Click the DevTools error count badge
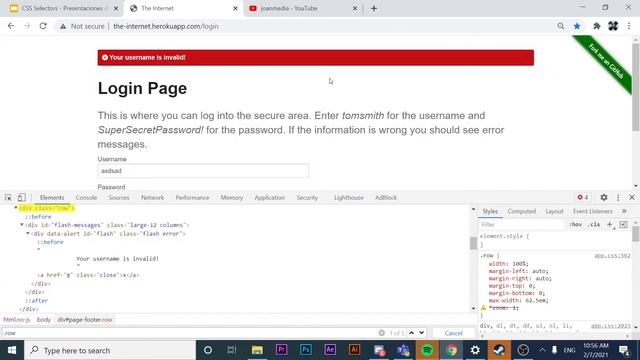 pos(583,198)
